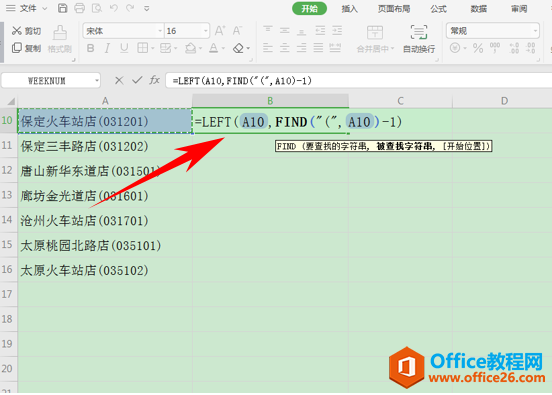Screen dimensions: 552x395
Task: Click the distributed alignment icon
Action: pos(335,48)
